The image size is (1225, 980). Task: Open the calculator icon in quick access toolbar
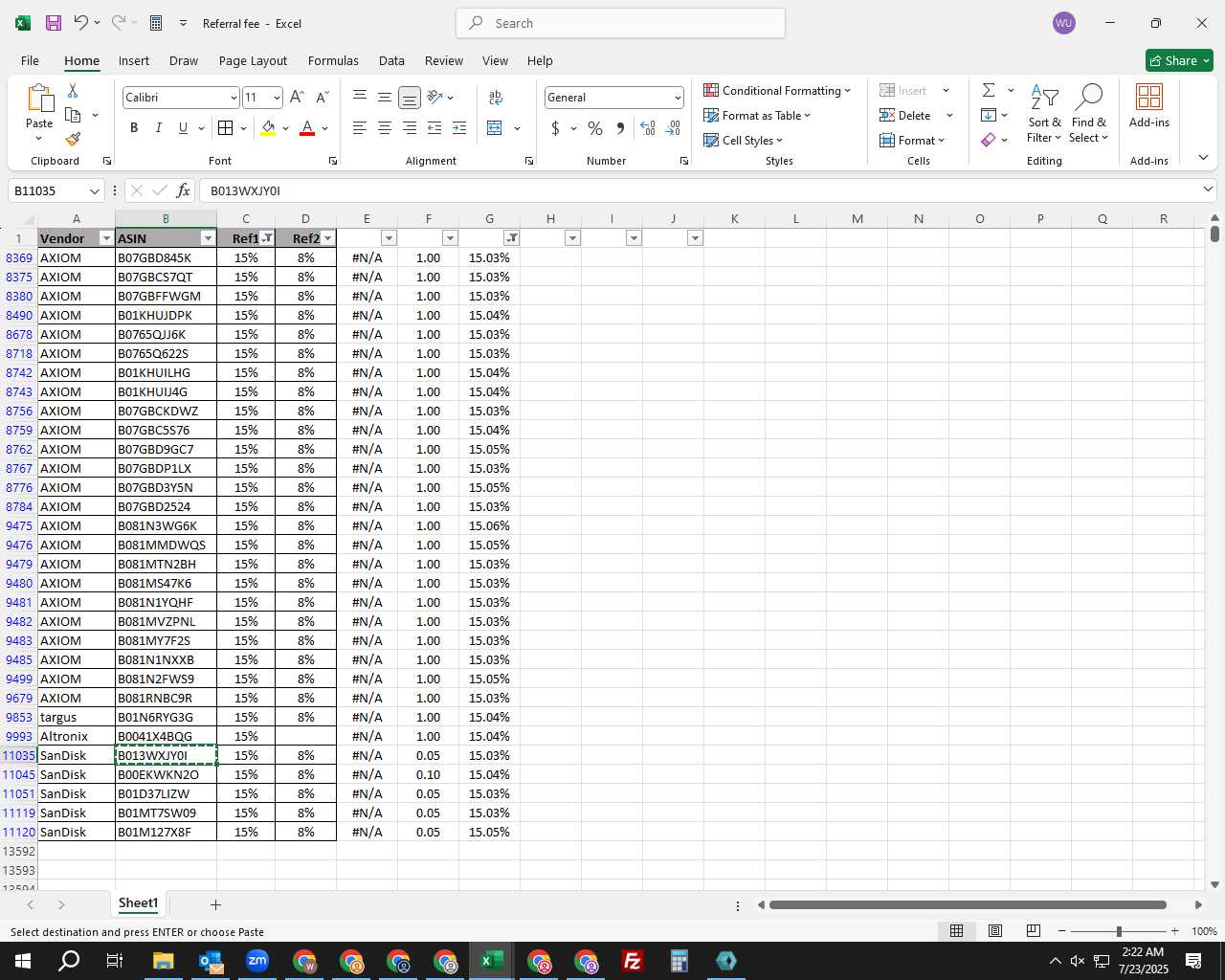(156, 23)
